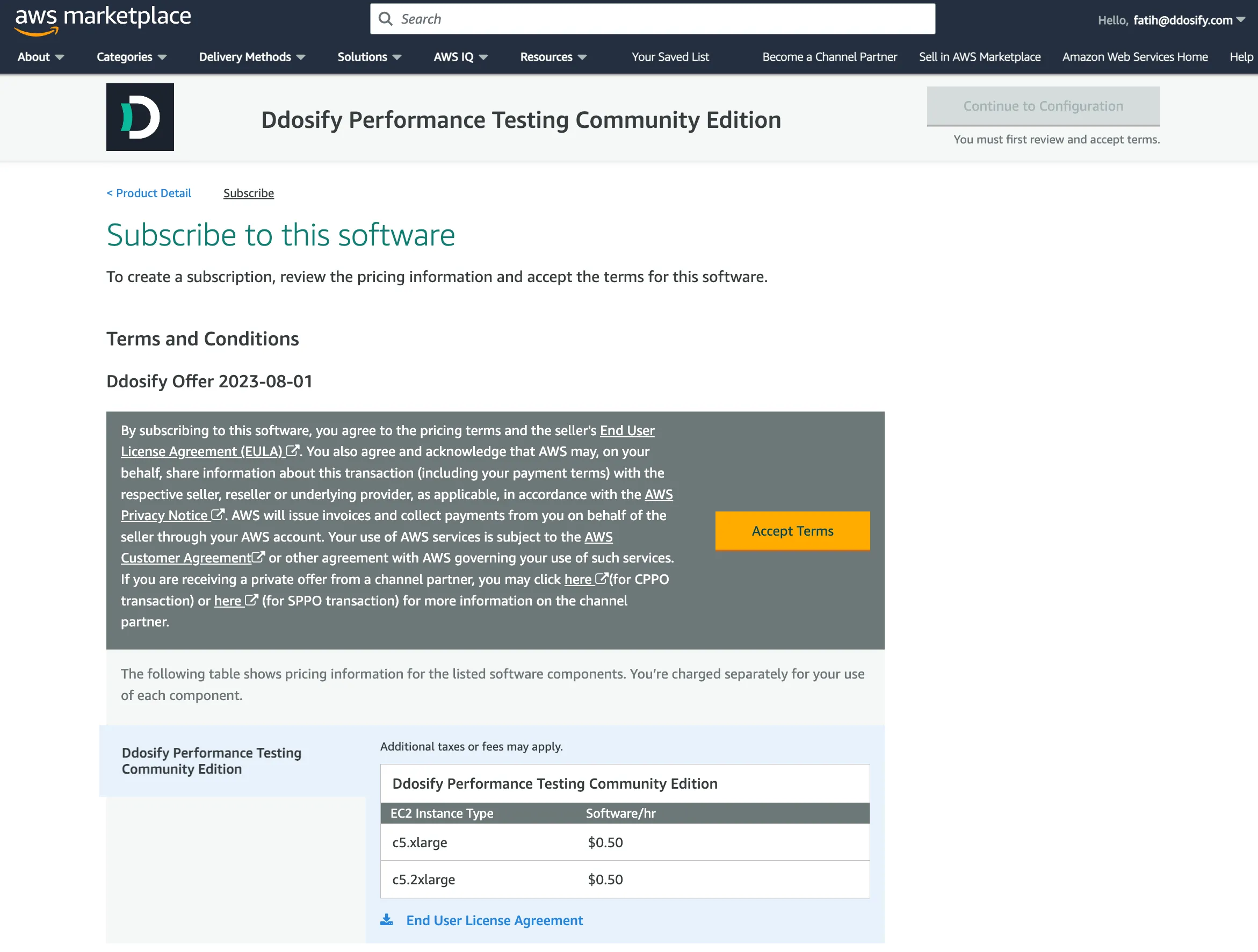Click 'You must first review and accept terms' note
Image resolution: width=1258 pixels, height=952 pixels.
(1057, 139)
